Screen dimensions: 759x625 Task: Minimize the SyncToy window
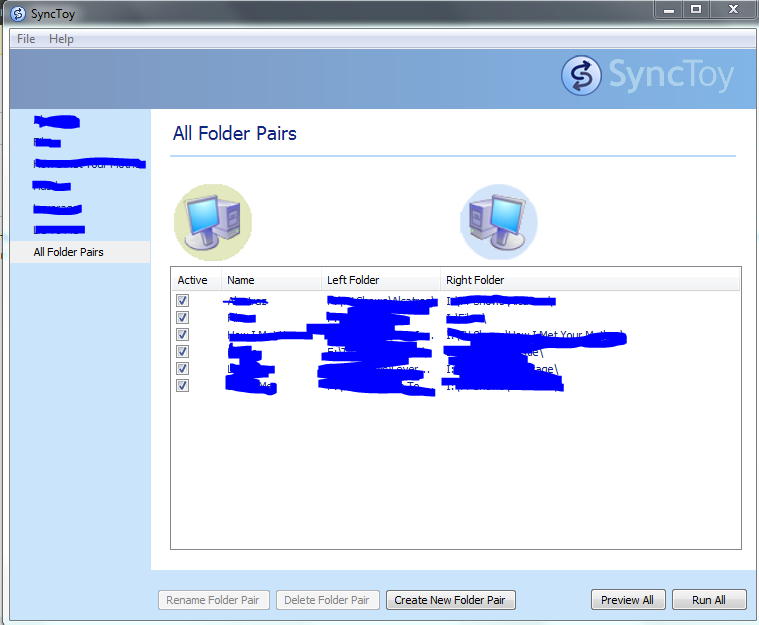669,9
